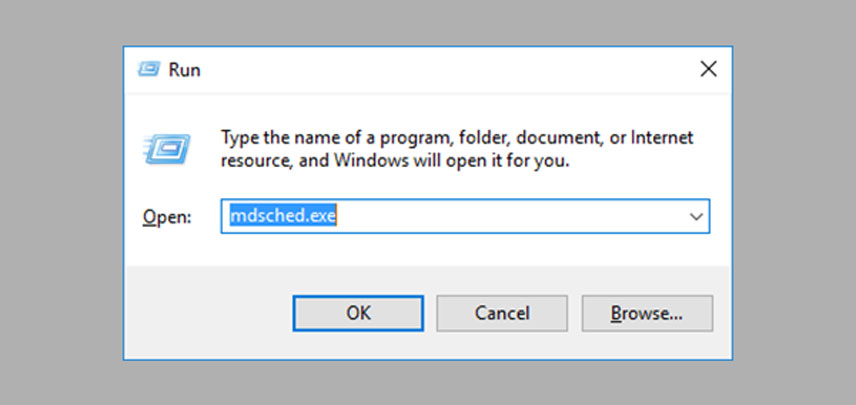Open the file picker via Browse...
This screenshot has width=856, height=405.
point(647,313)
